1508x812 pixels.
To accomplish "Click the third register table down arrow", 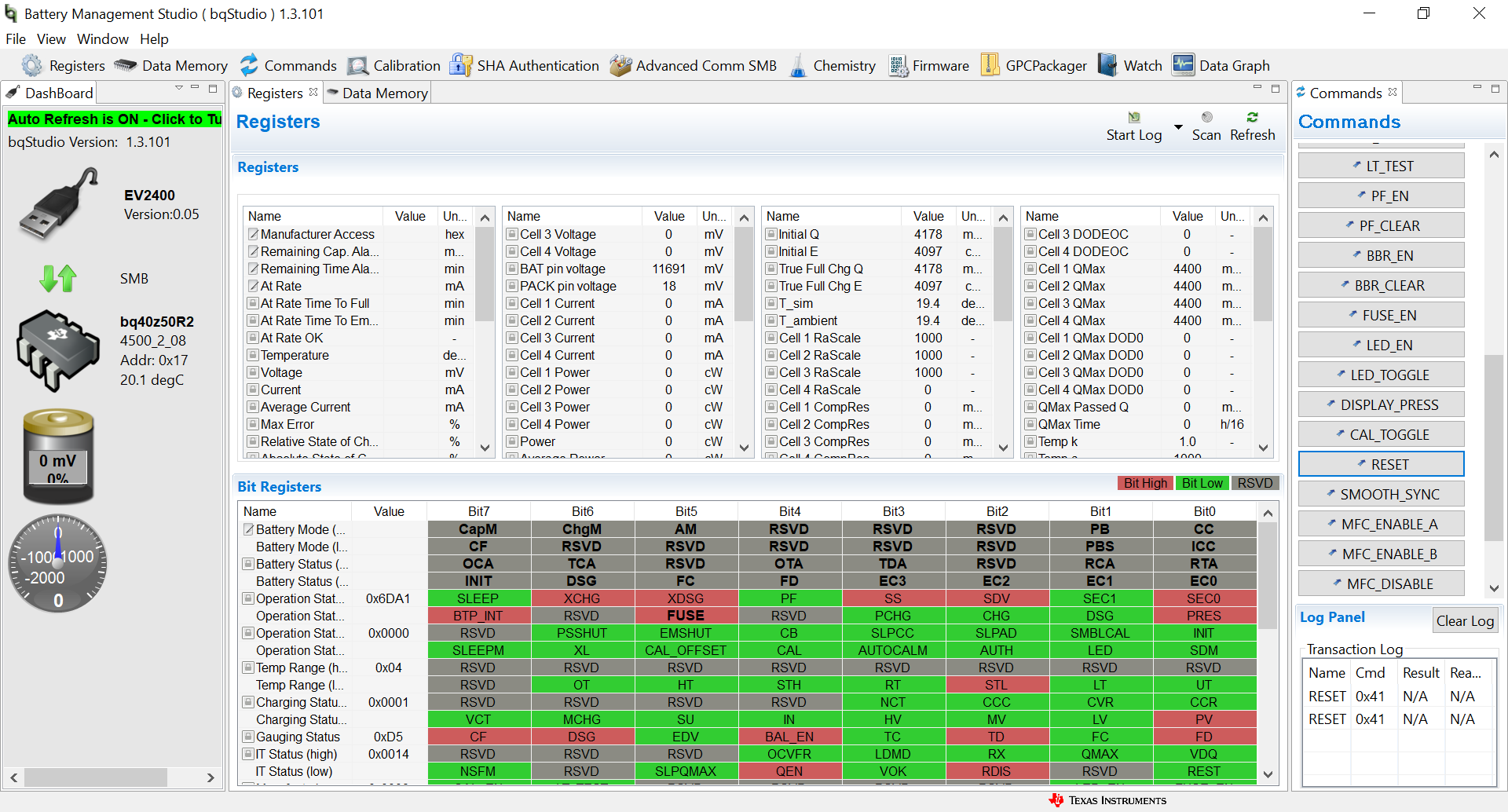I will click(1003, 448).
